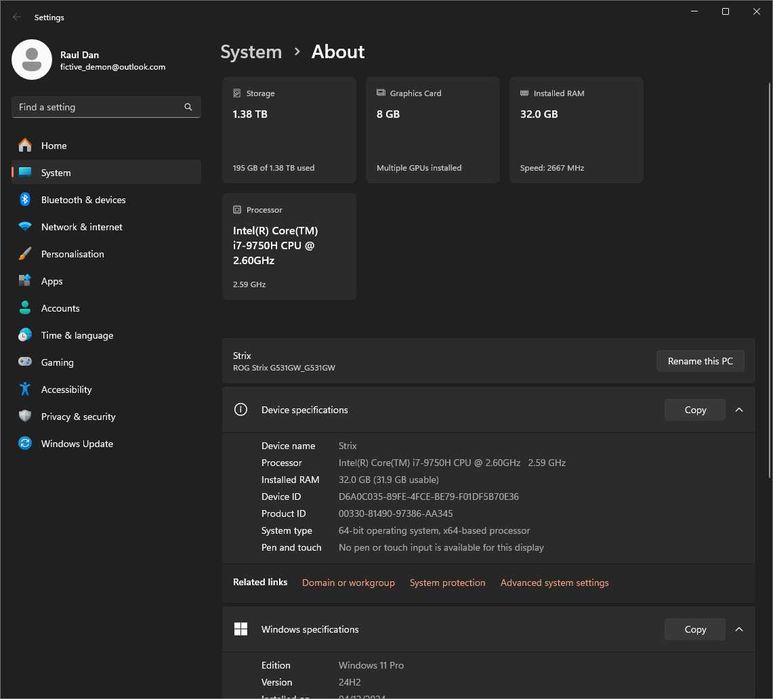This screenshot has width=773, height=699.
Task: Select Windows Update in sidebar
Action: click(106, 444)
